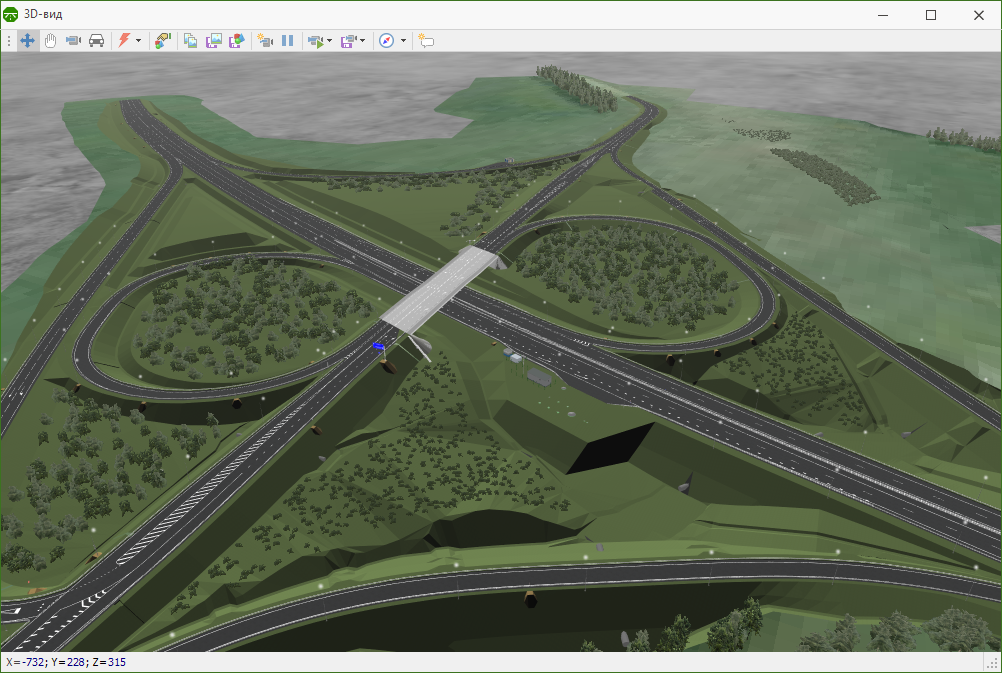Activate the hand pan tool

pos(50,41)
